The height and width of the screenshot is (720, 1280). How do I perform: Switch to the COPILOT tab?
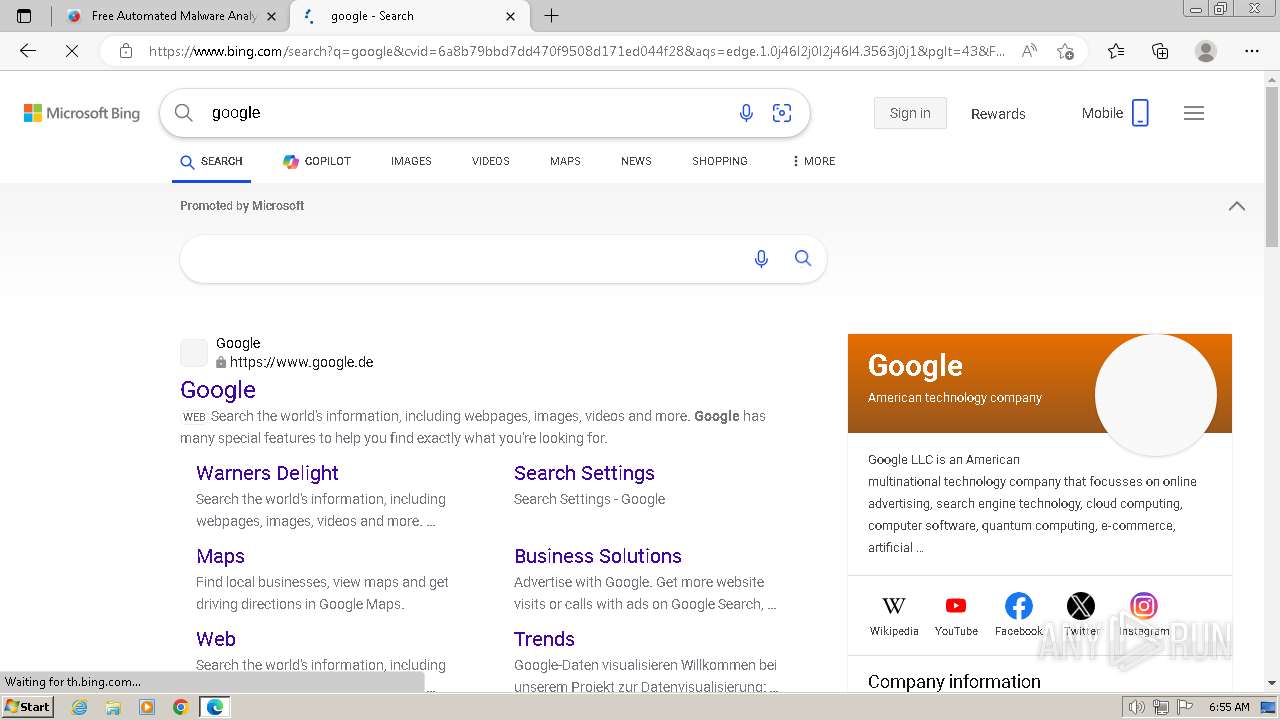317,161
